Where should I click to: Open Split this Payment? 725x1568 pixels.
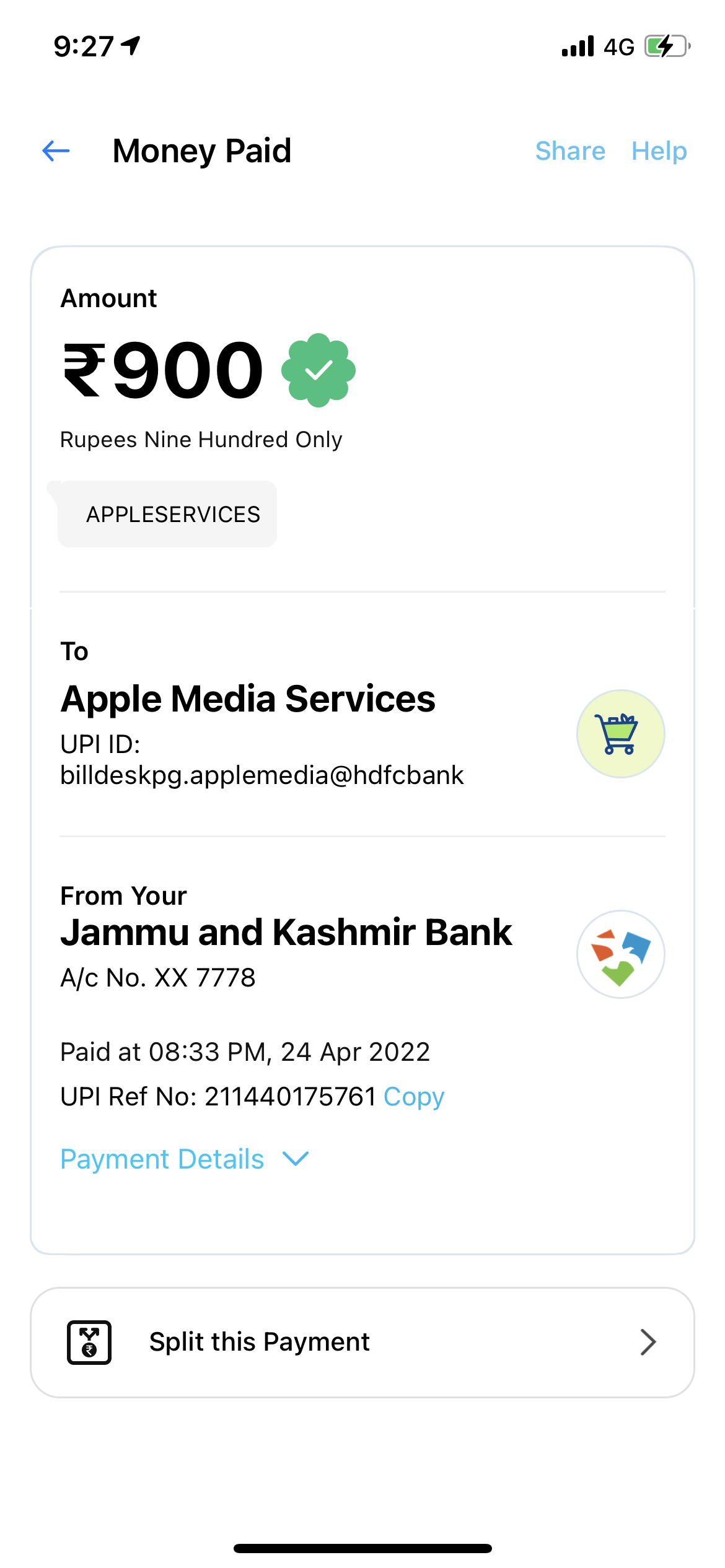pyautogui.click(x=362, y=1342)
